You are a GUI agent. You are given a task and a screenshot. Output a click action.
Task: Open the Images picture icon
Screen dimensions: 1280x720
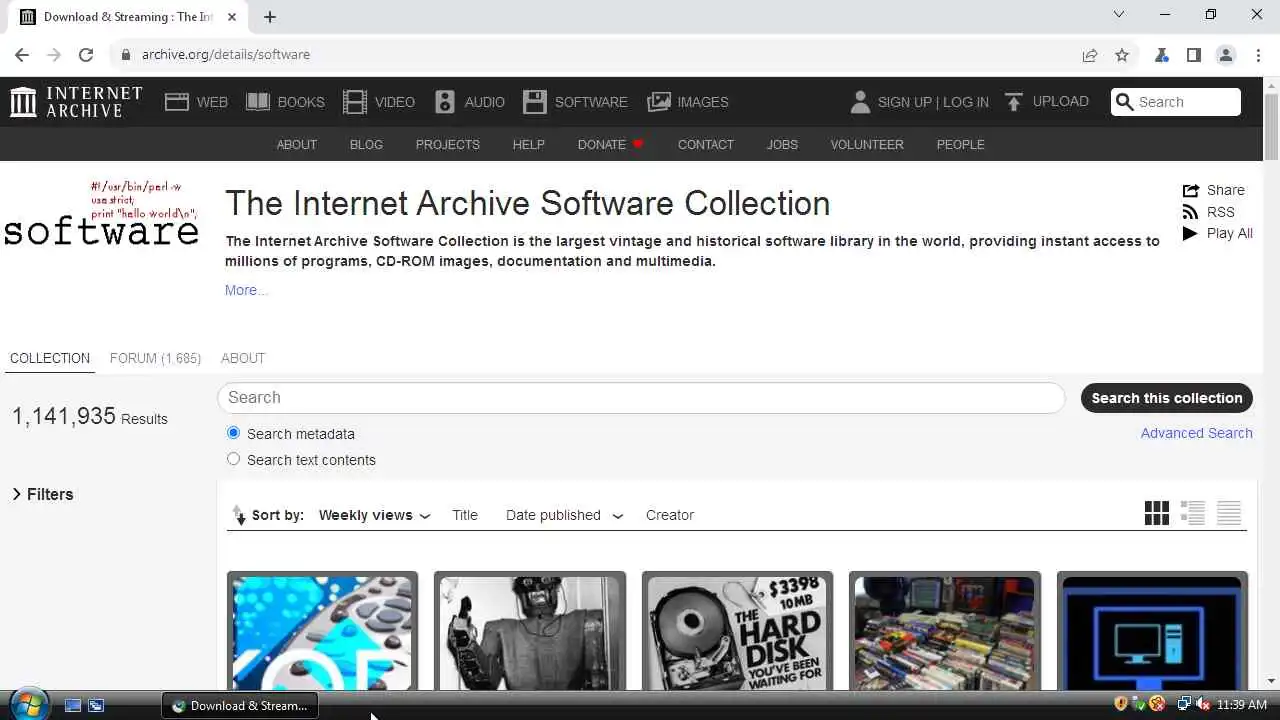click(659, 101)
